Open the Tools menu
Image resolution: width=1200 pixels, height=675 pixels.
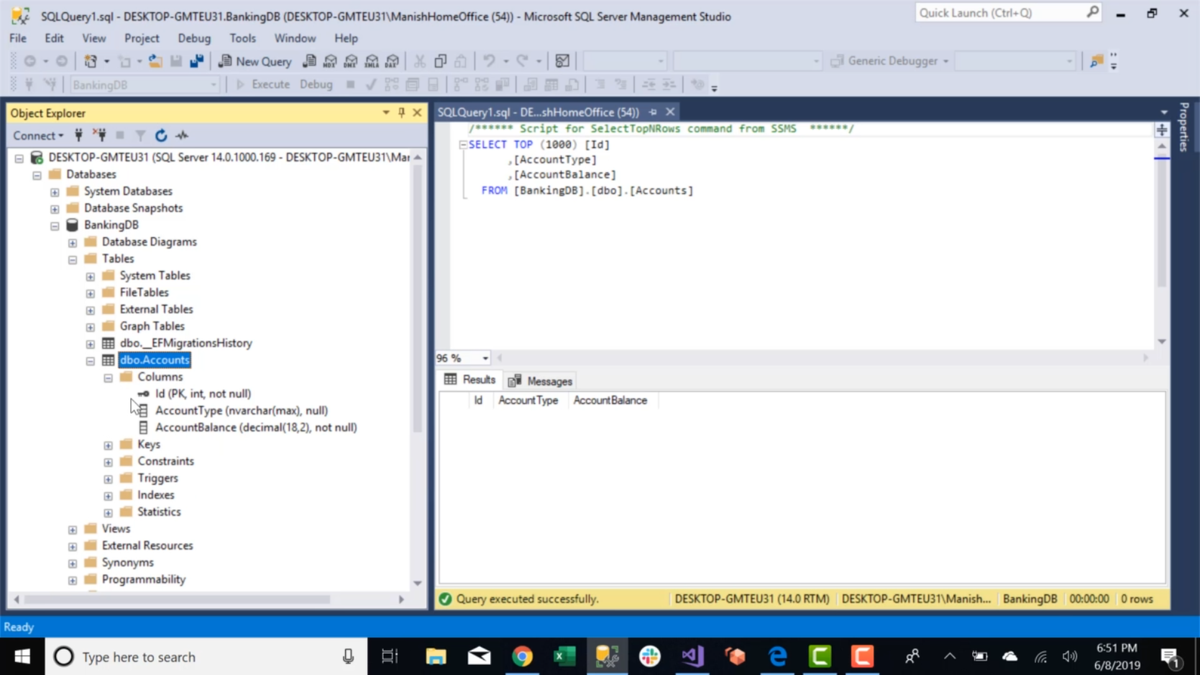(x=243, y=38)
